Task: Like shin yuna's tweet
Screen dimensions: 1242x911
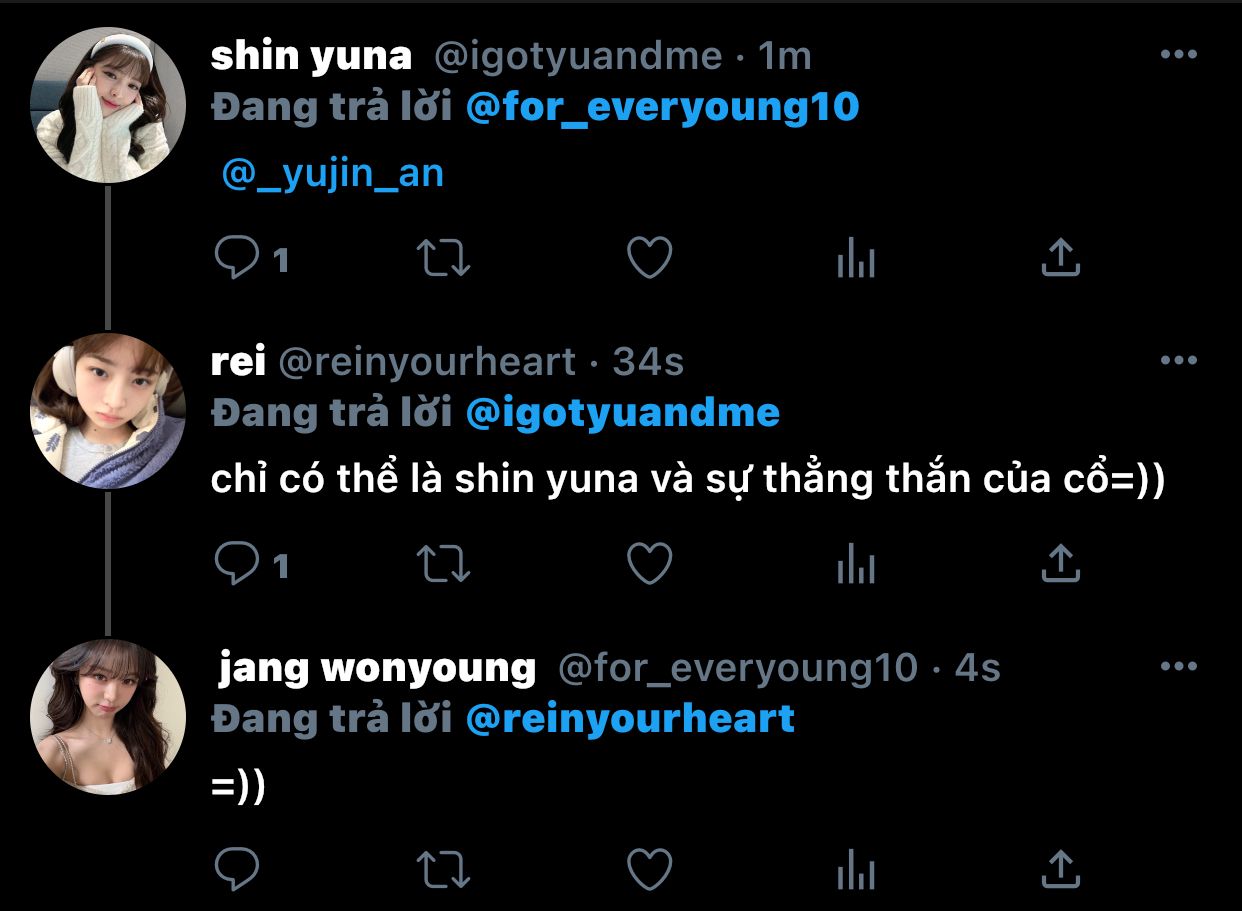Action: [649, 258]
